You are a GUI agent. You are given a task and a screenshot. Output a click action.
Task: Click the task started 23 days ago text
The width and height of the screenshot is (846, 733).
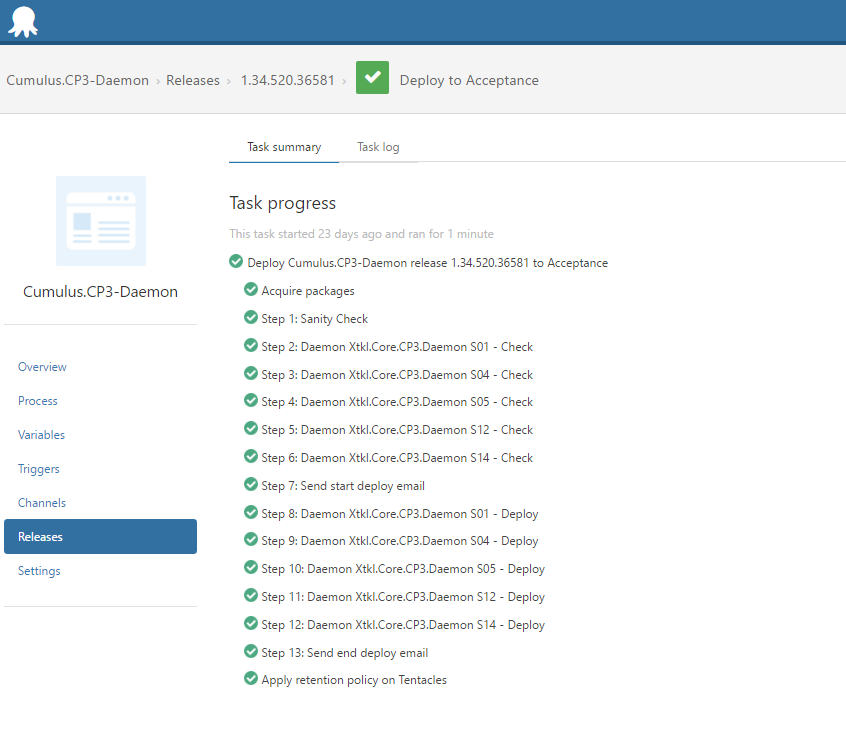[361, 234]
